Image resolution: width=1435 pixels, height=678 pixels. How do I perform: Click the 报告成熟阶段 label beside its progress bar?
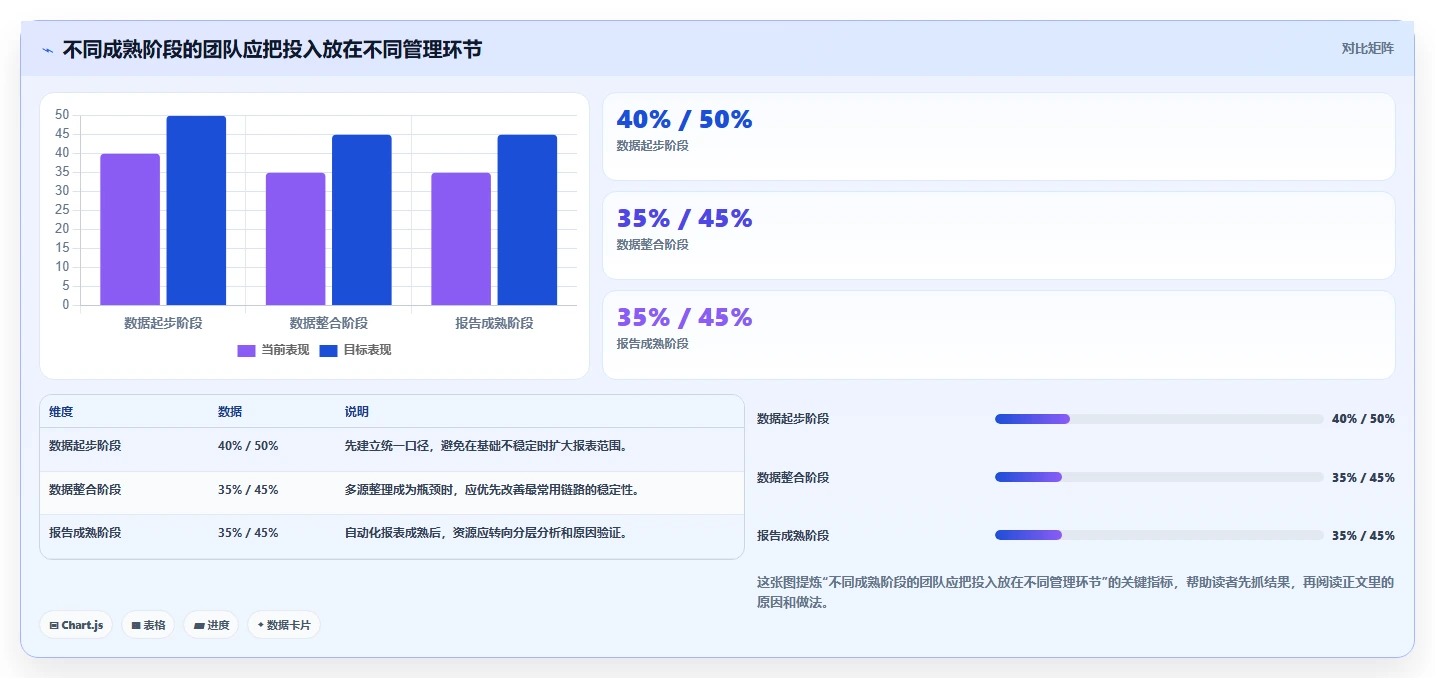click(x=793, y=536)
